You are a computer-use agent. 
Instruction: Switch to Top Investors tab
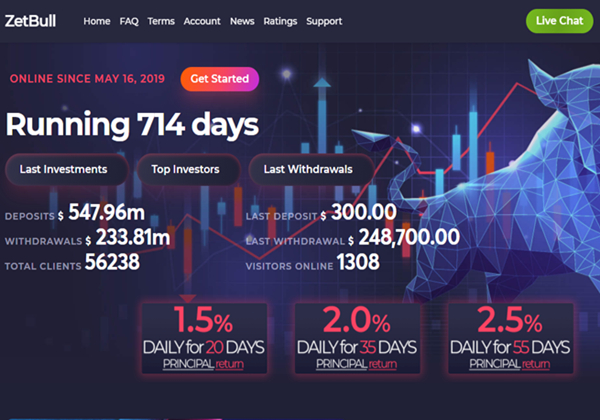coord(187,169)
